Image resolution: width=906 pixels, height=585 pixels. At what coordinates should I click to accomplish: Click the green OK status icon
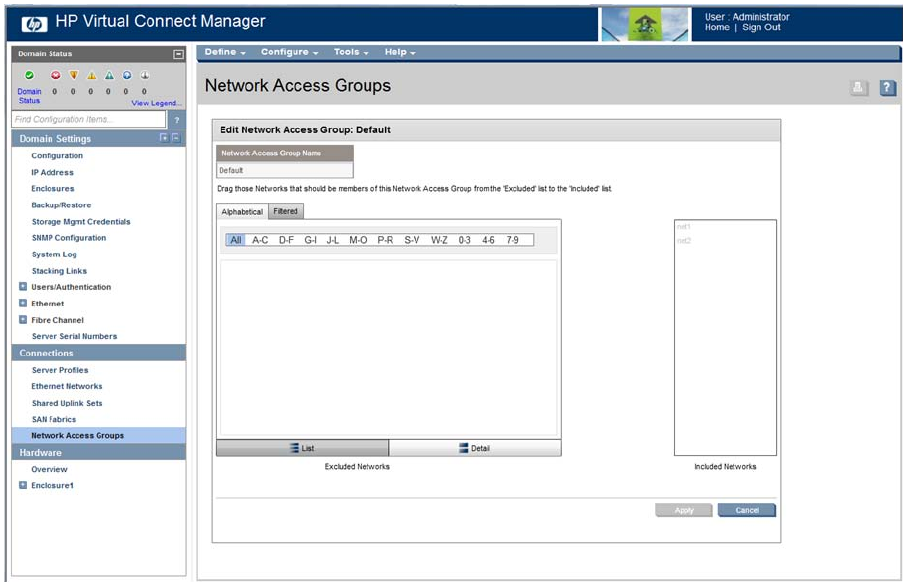30,75
